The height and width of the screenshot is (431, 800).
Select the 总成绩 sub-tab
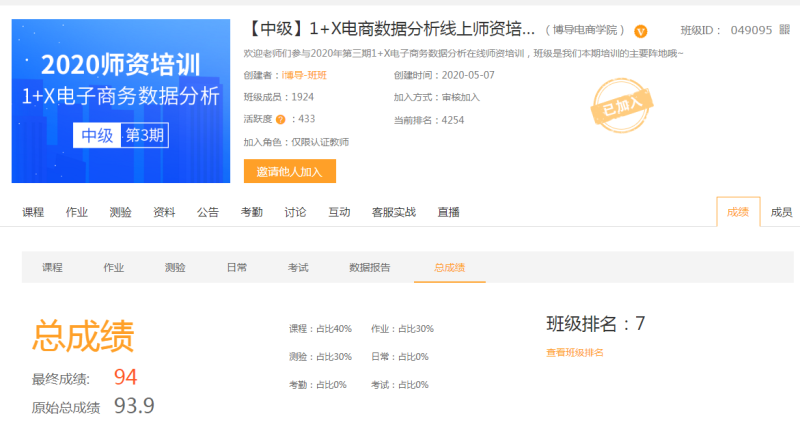coord(449,267)
